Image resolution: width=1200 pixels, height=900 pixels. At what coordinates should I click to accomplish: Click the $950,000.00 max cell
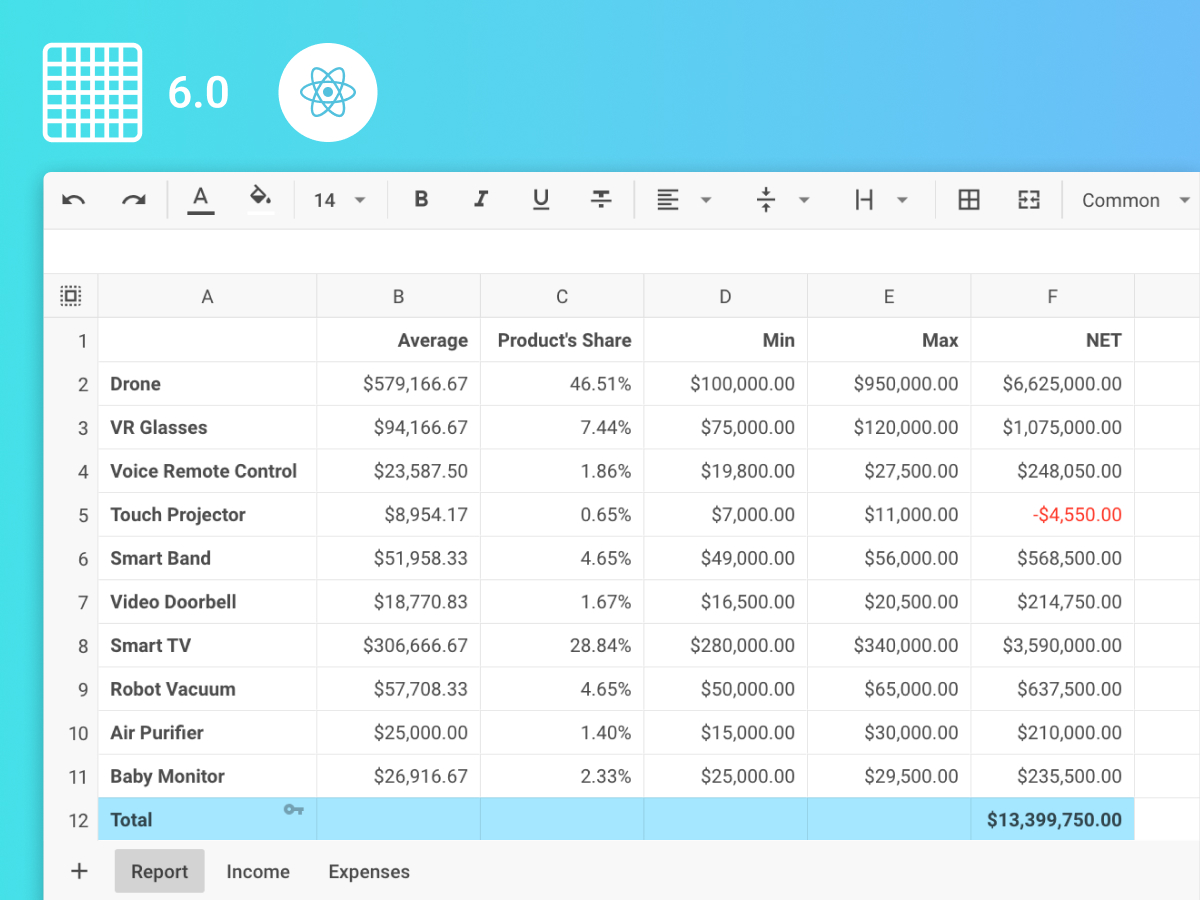[889, 384]
